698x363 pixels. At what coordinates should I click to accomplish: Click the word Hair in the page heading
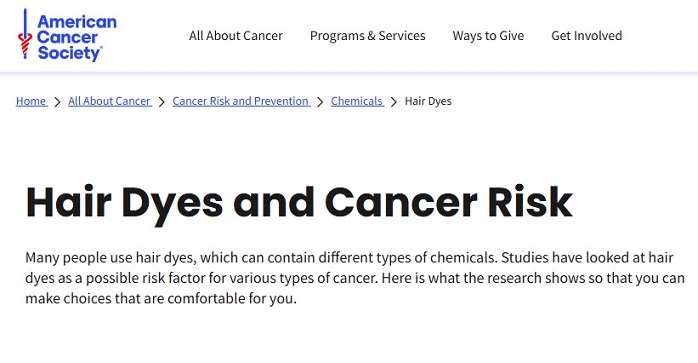[x=69, y=202]
